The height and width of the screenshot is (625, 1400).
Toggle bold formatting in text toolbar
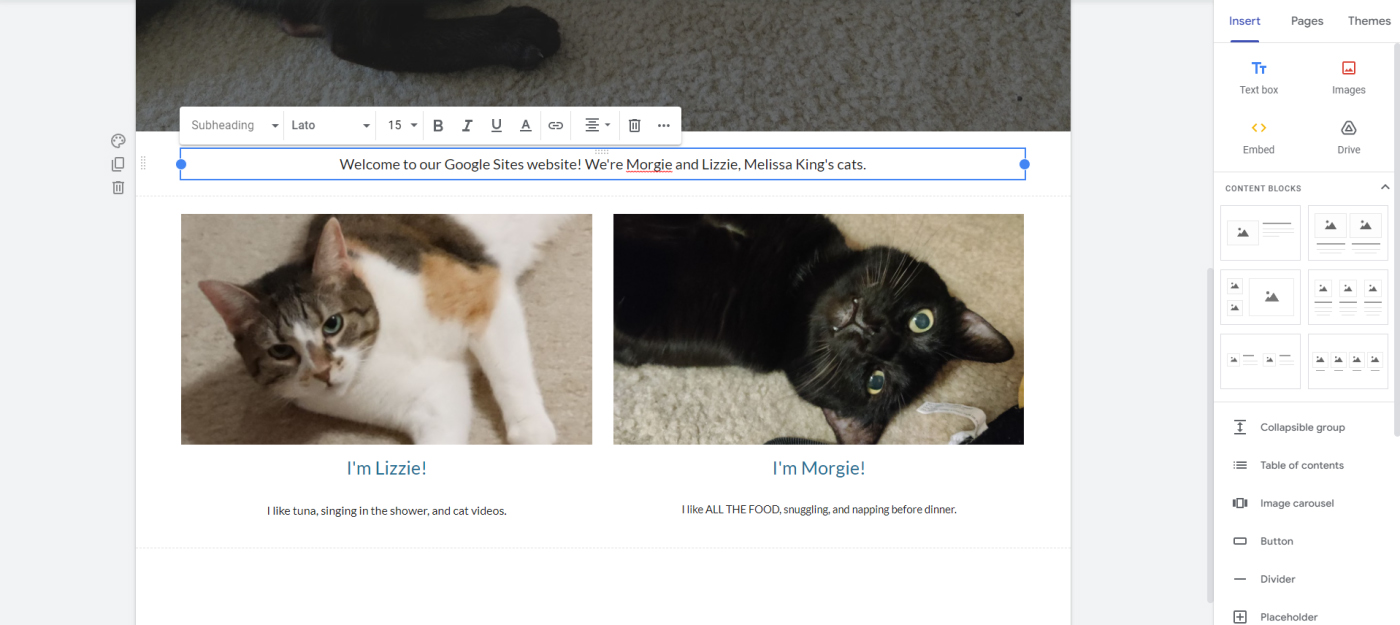pyautogui.click(x=438, y=126)
